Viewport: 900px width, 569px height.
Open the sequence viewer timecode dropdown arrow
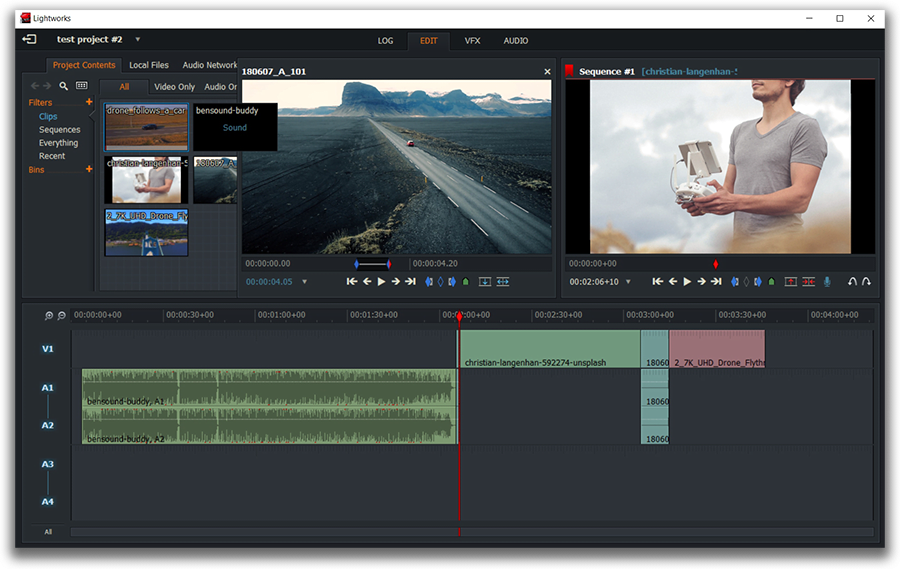coord(629,282)
